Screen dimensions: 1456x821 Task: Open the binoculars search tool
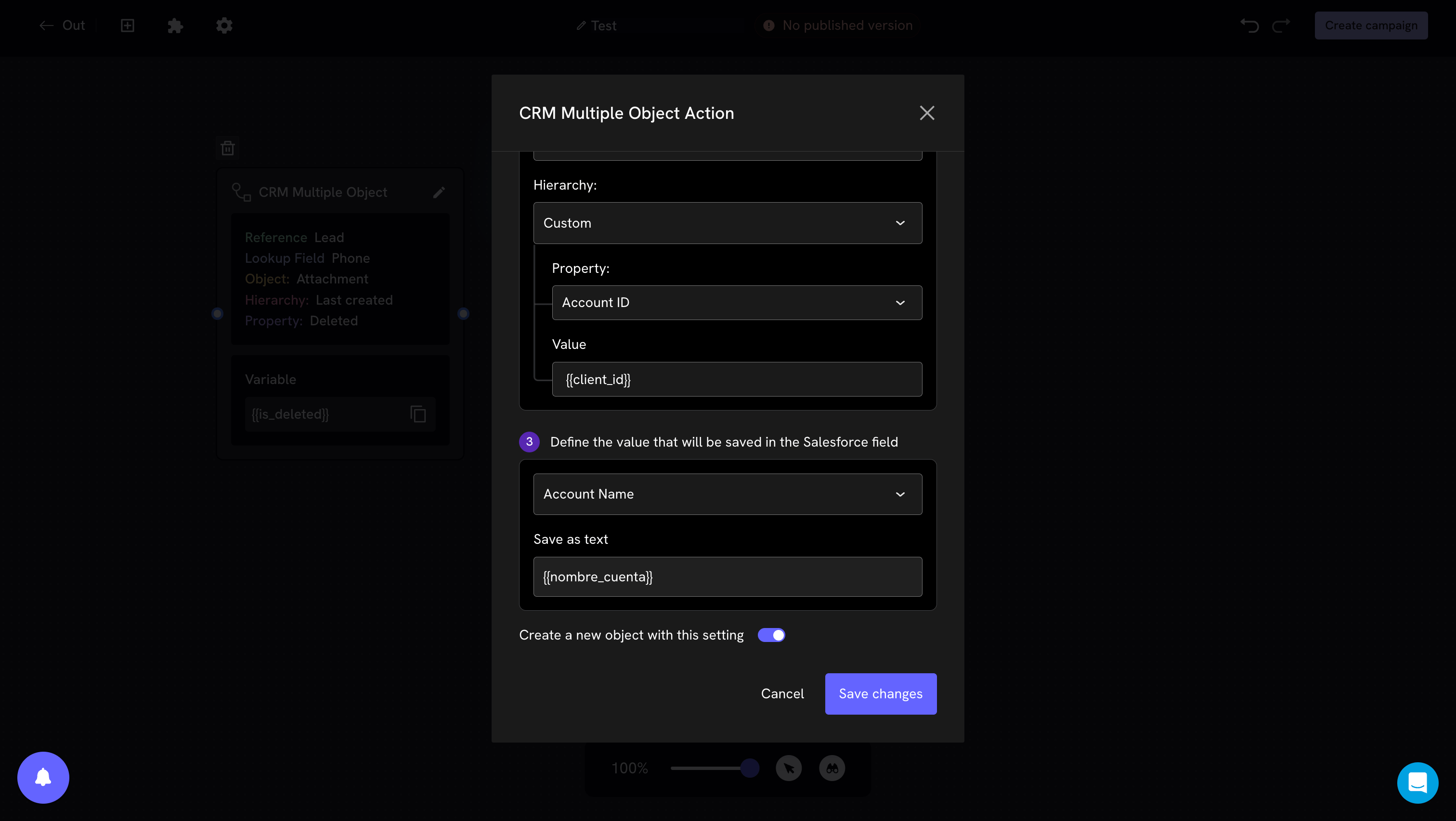[x=832, y=769]
